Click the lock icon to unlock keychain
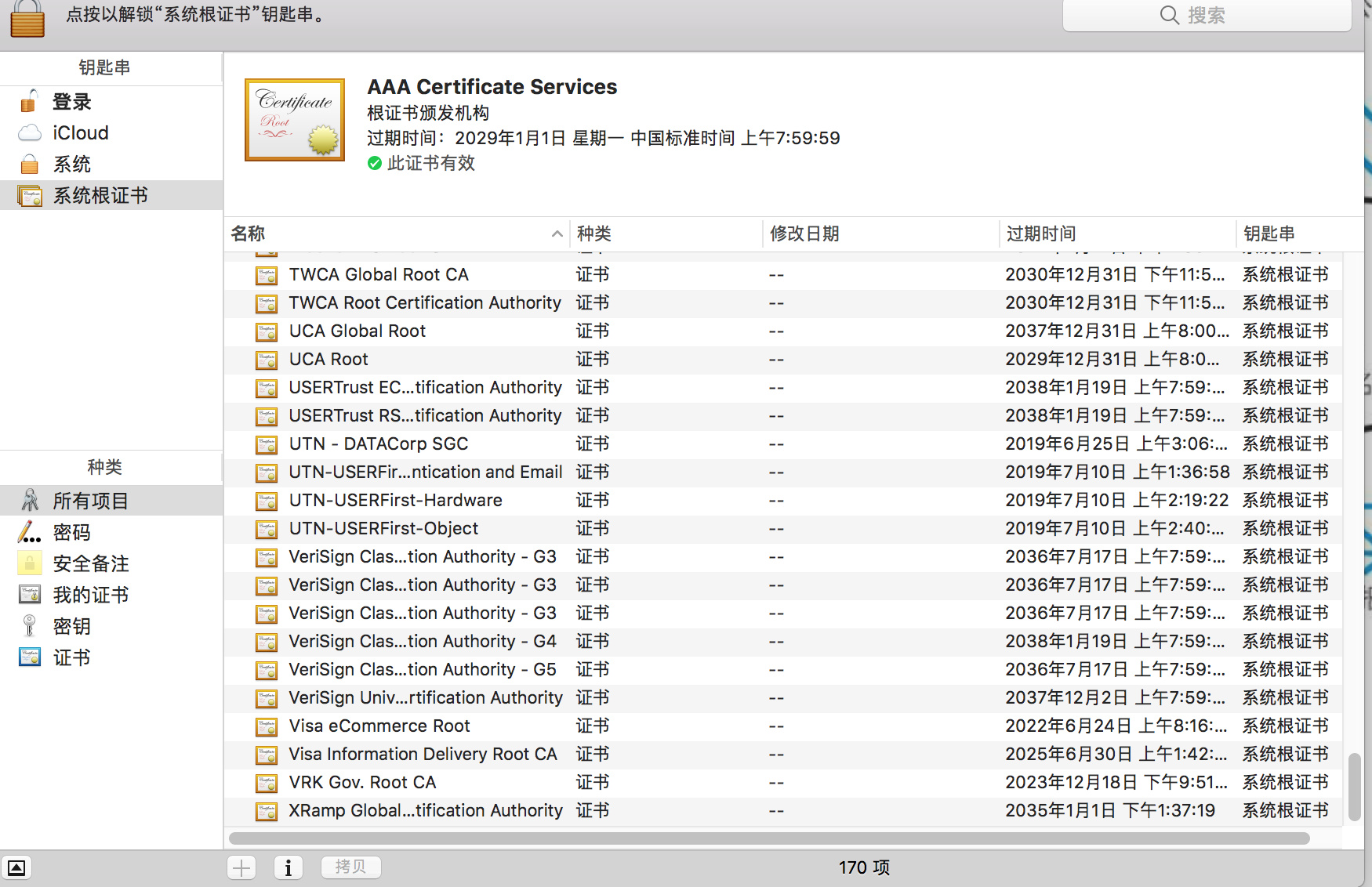The image size is (1372, 887). (27, 18)
